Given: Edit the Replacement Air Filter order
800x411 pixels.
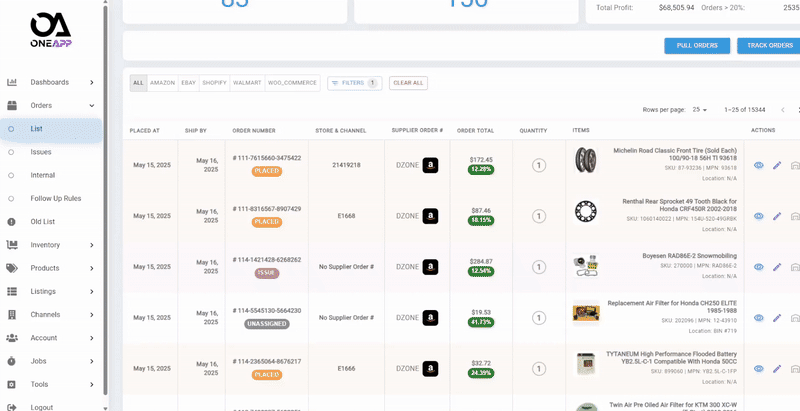Looking at the screenshot, I should (777, 318).
